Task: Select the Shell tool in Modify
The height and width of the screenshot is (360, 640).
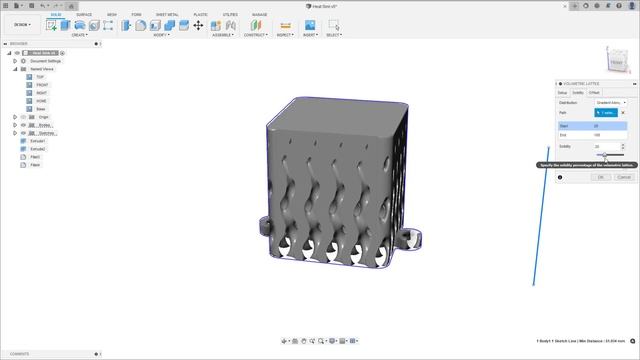Action: coord(155,25)
